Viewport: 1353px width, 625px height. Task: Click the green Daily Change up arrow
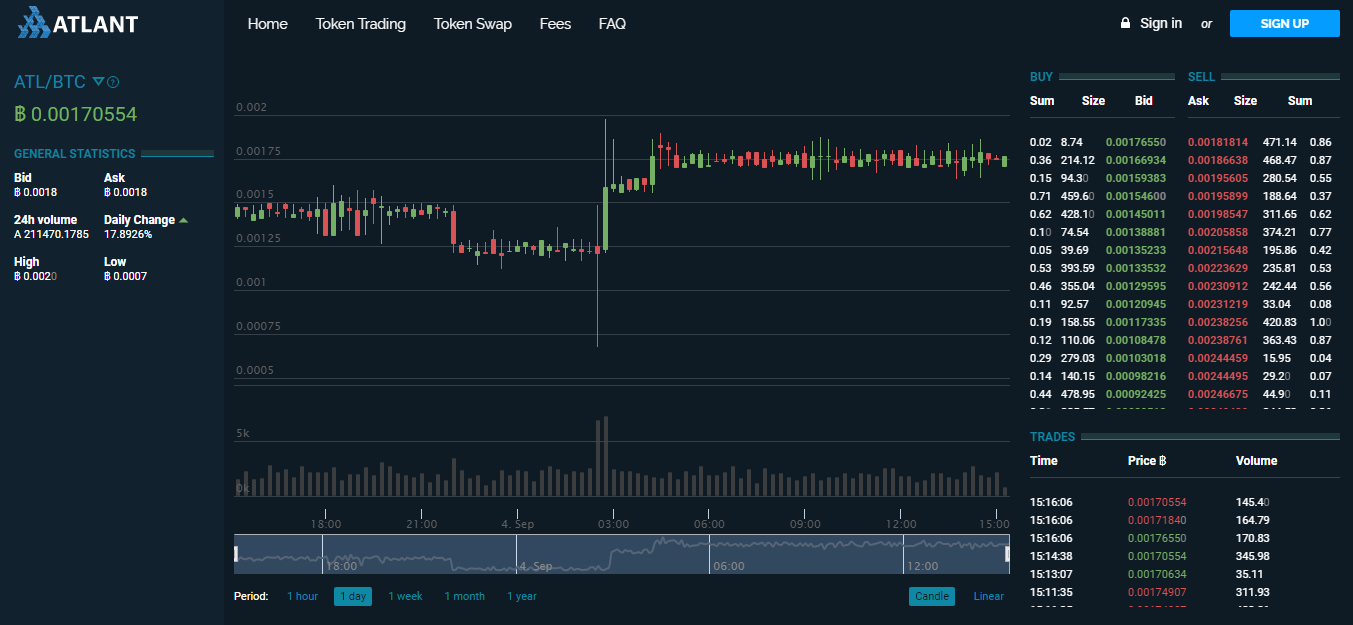pyautogui.click(x=184, y=220)
